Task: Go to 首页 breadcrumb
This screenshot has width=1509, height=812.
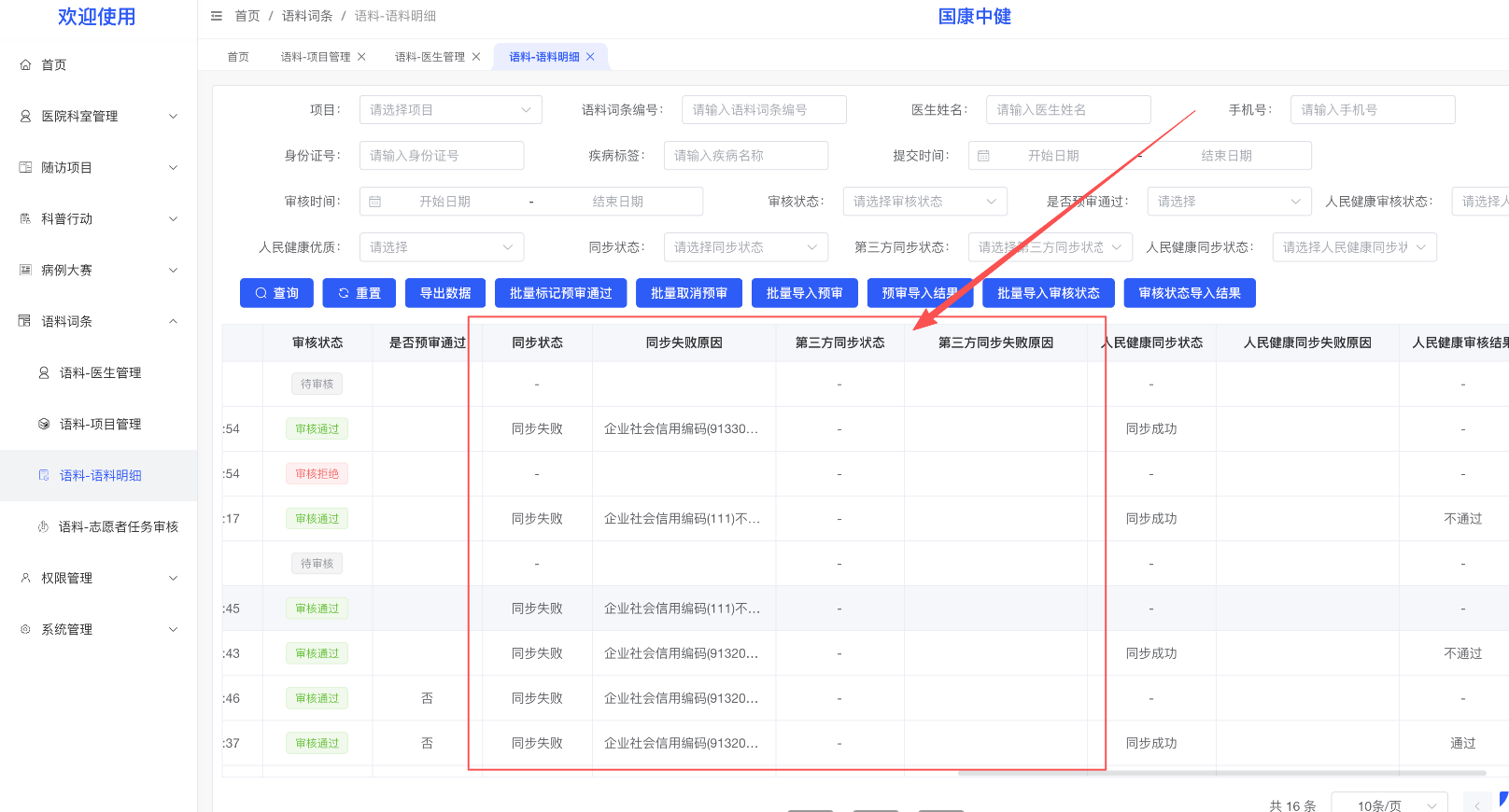Action: [247, 16]
